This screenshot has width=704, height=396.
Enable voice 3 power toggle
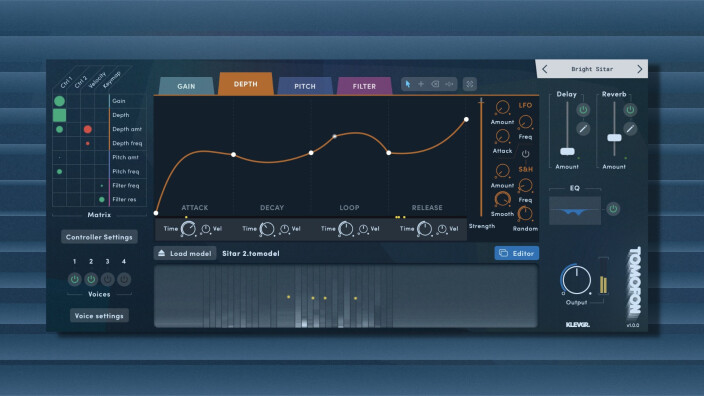pyautogui.click(x=107, y=279)
